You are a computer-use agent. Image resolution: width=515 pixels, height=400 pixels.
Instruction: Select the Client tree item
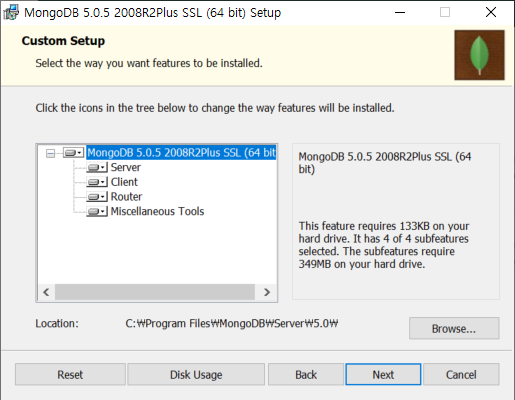click(124, 182)
